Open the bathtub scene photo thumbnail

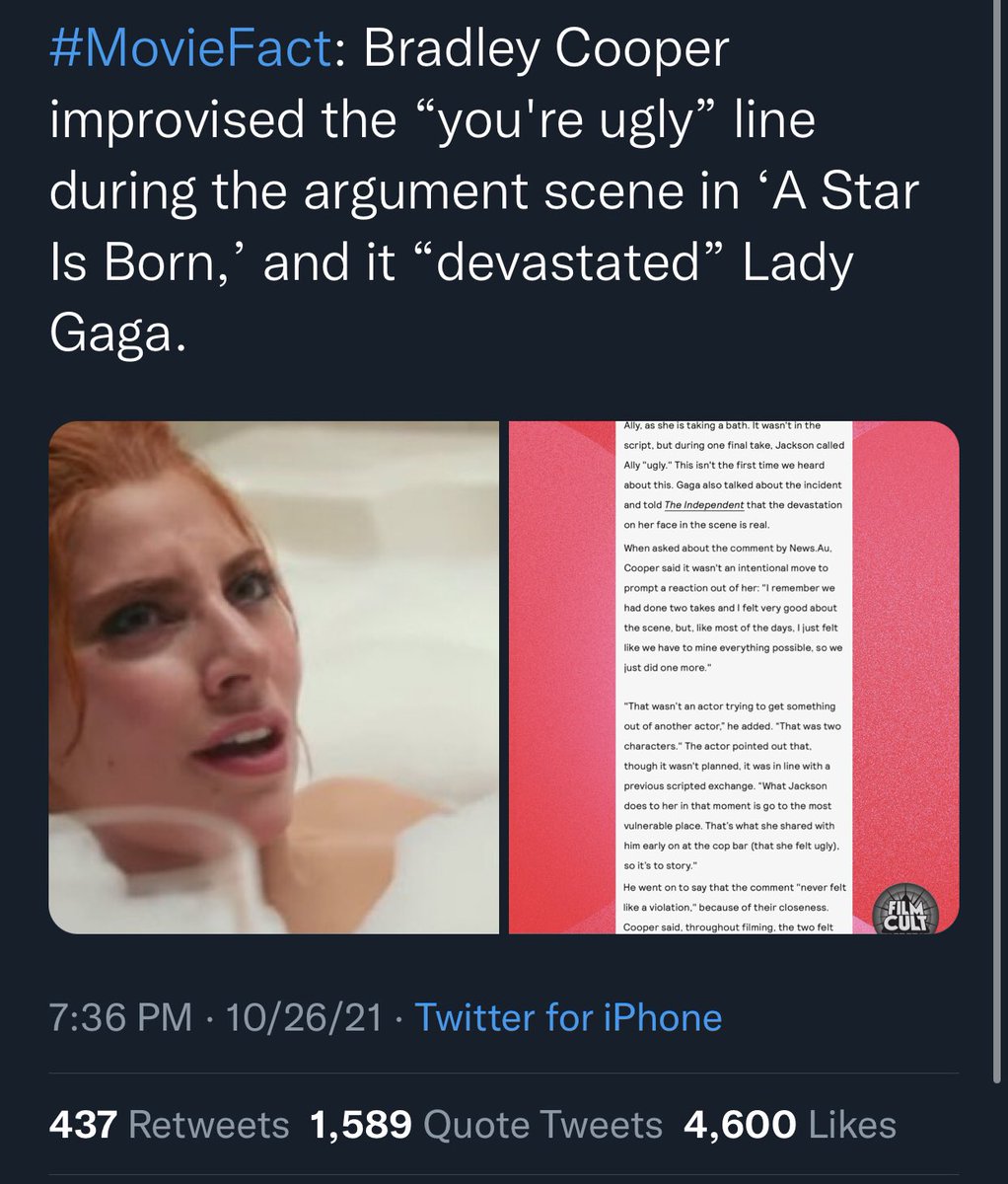pos(274,678)
